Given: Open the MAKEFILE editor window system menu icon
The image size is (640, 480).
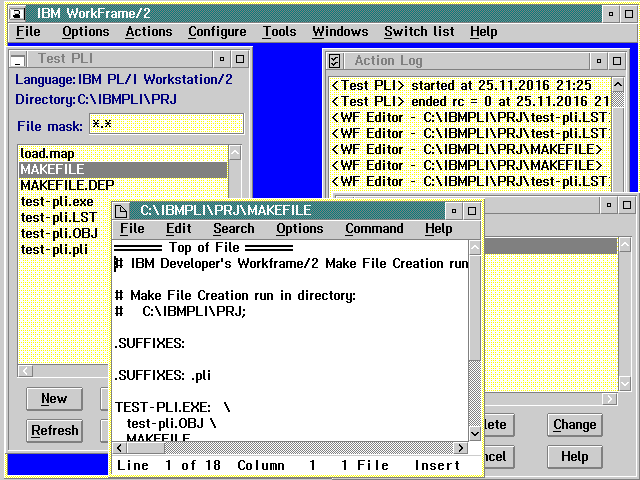Looking at the screenshot, I should point(121,211).
